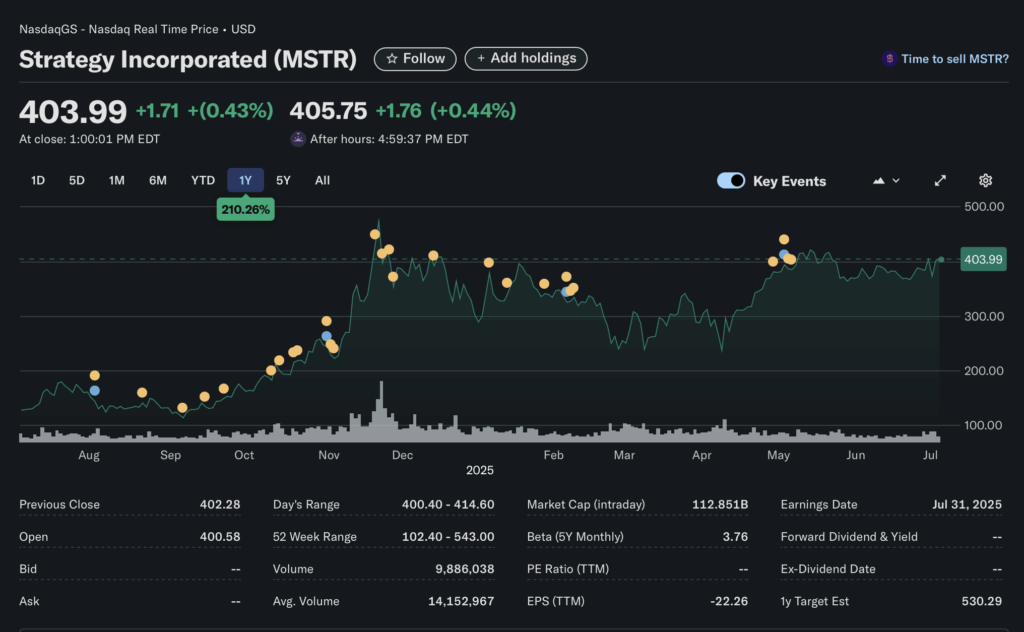Click the star icon in Follow
Screen dimensions: 1024x632
(x=392, y=59)
